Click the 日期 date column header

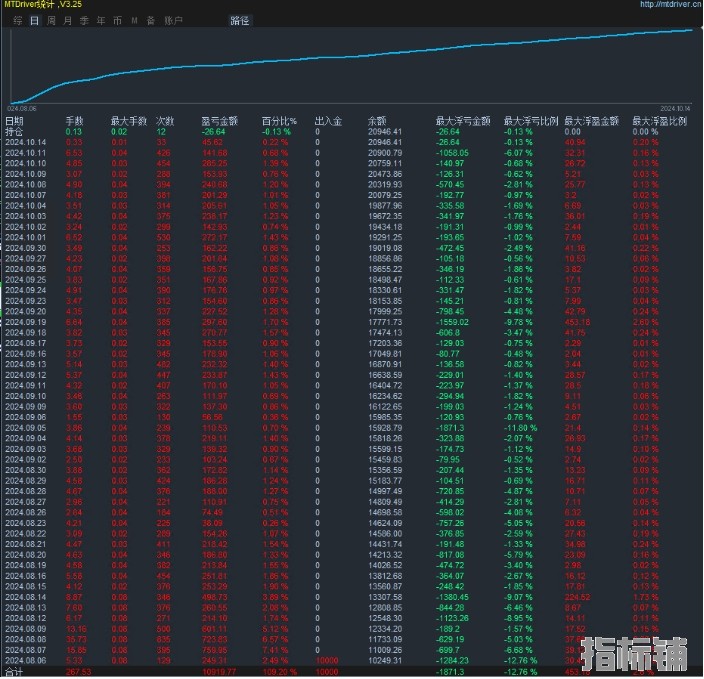pyautogui.click(x=14, y=121)
